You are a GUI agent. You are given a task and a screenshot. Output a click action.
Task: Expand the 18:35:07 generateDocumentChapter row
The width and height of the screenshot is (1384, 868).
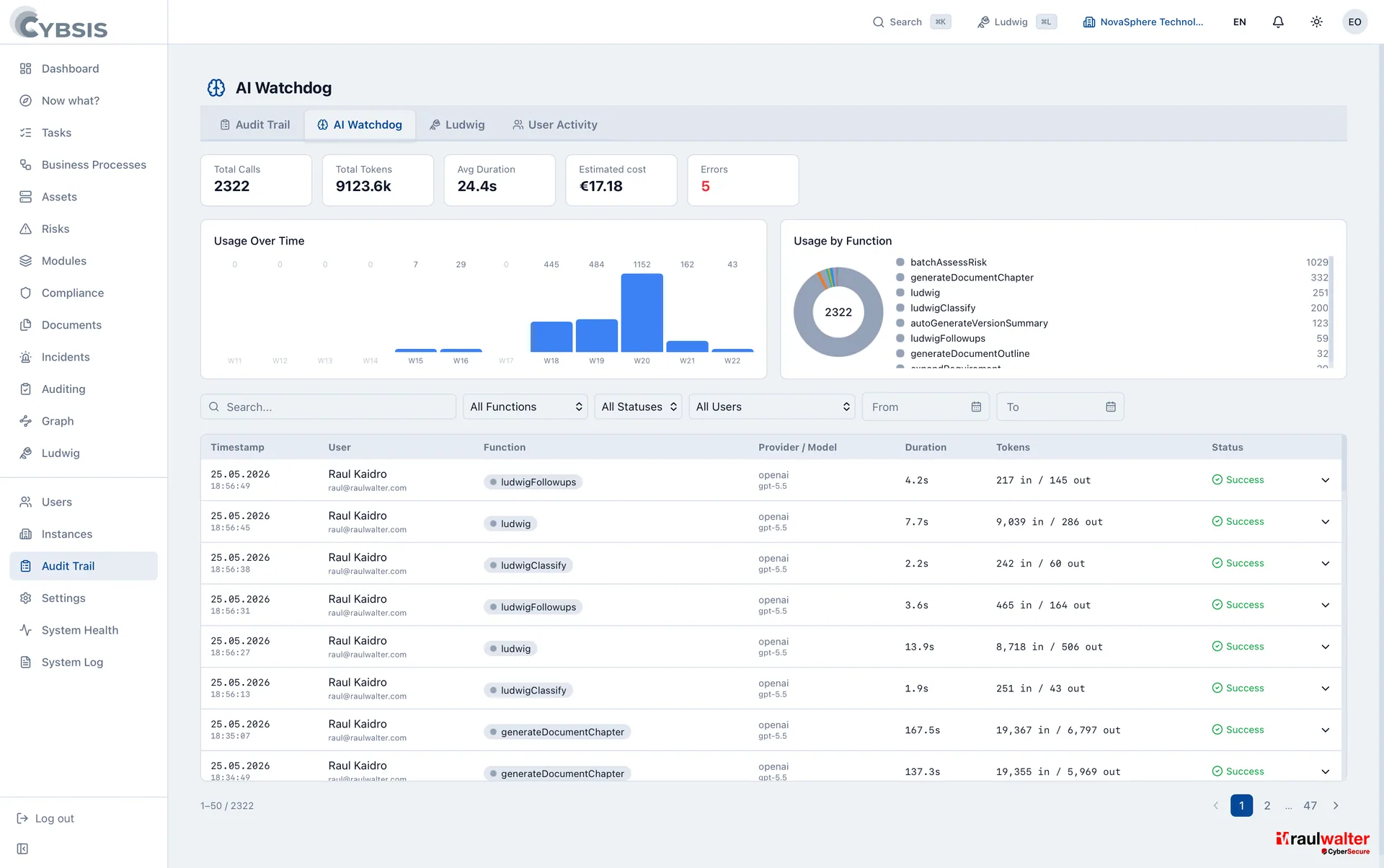point(1325,730)
